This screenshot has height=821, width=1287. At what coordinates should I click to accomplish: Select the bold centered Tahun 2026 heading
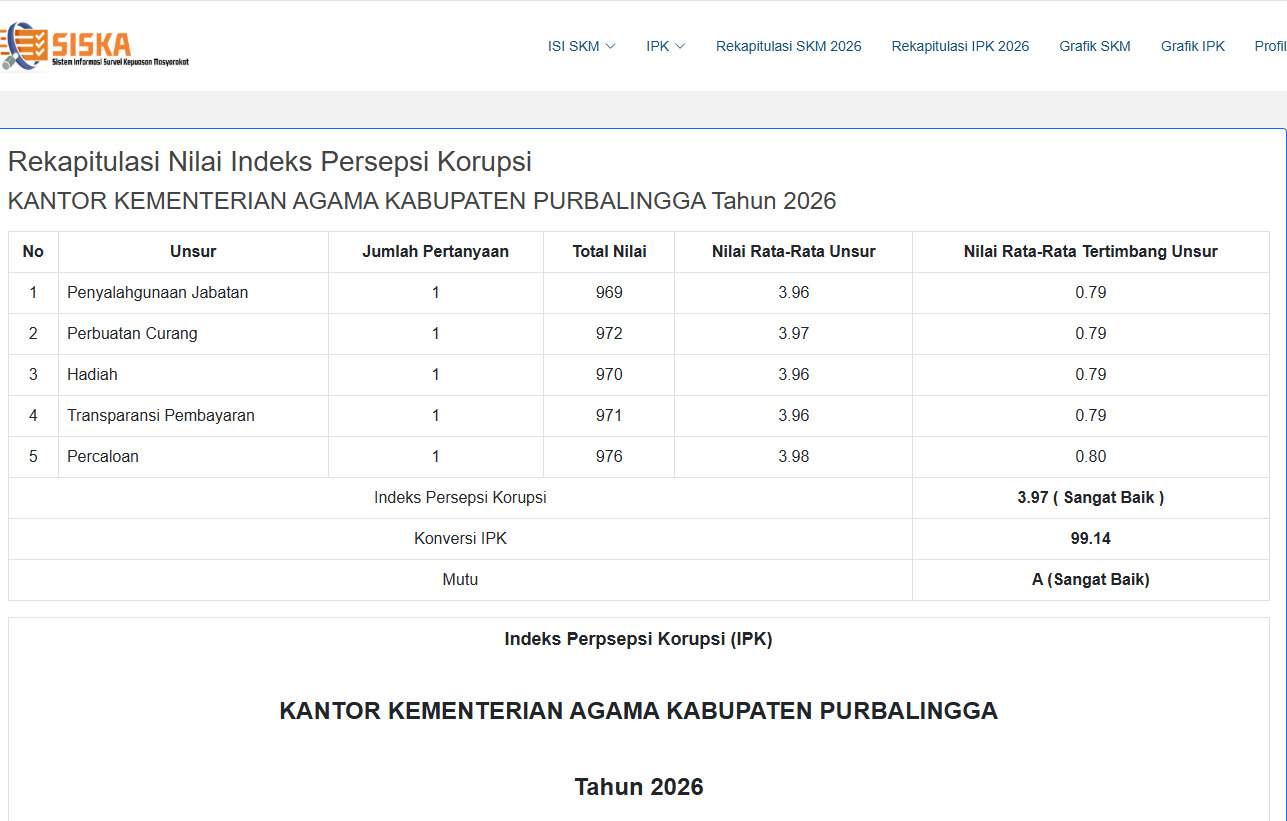pyautogui.click(x=639, y=787)
